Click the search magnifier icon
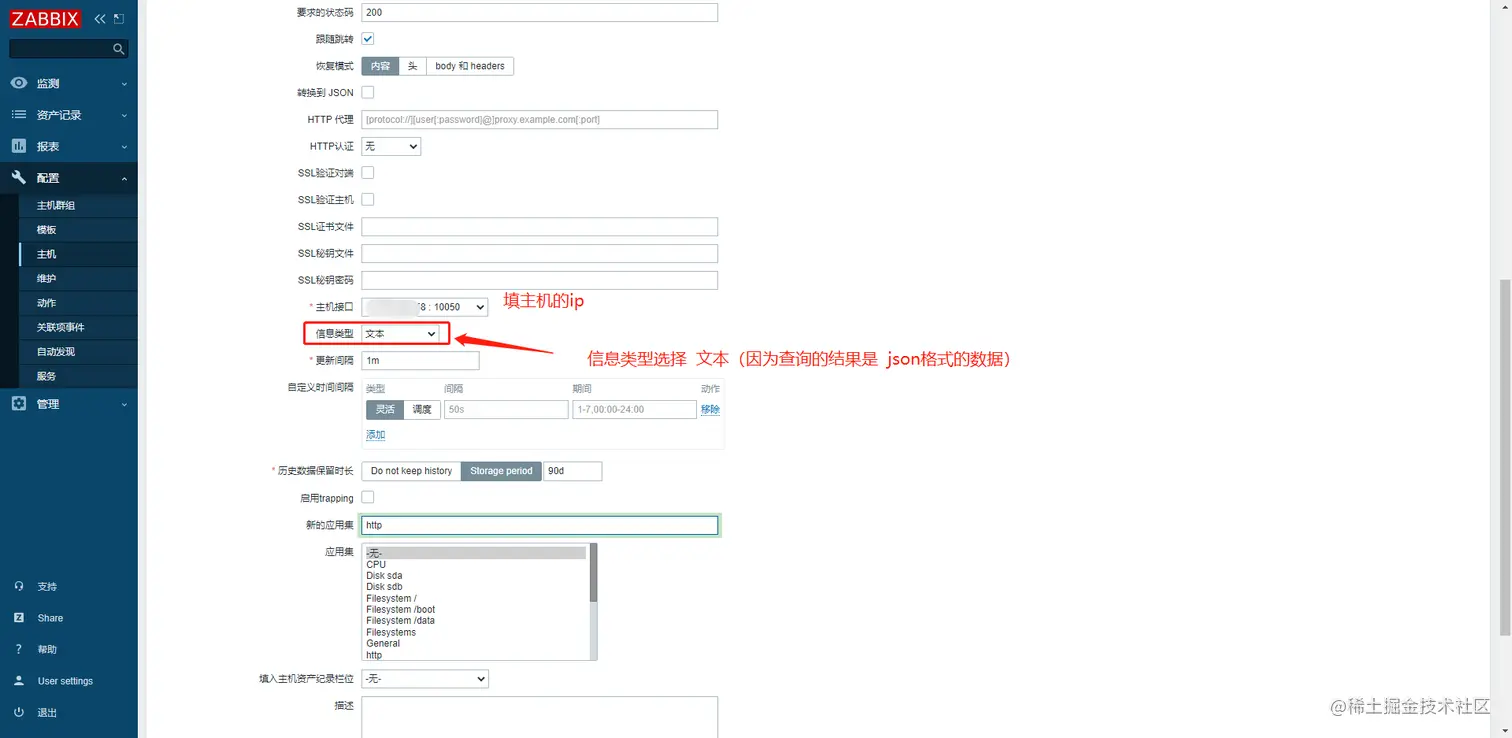The width and height of the screenshot is (1512, 738). click(x=119, y=48)
